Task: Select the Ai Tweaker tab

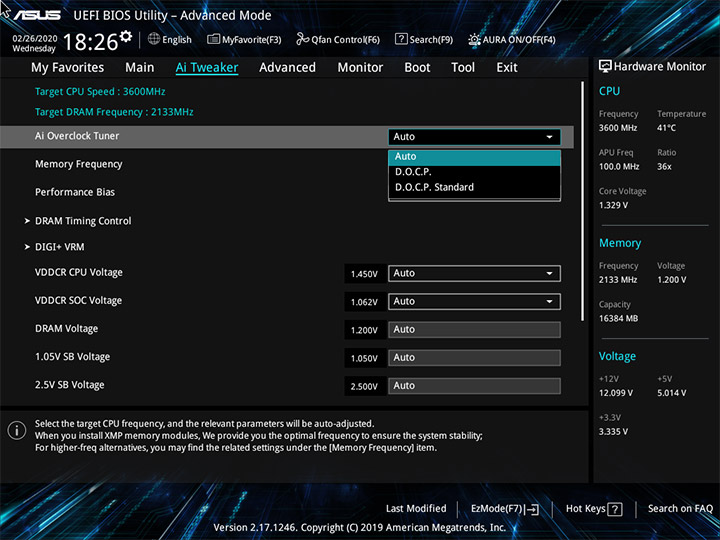Action: (x=207, y=68)
